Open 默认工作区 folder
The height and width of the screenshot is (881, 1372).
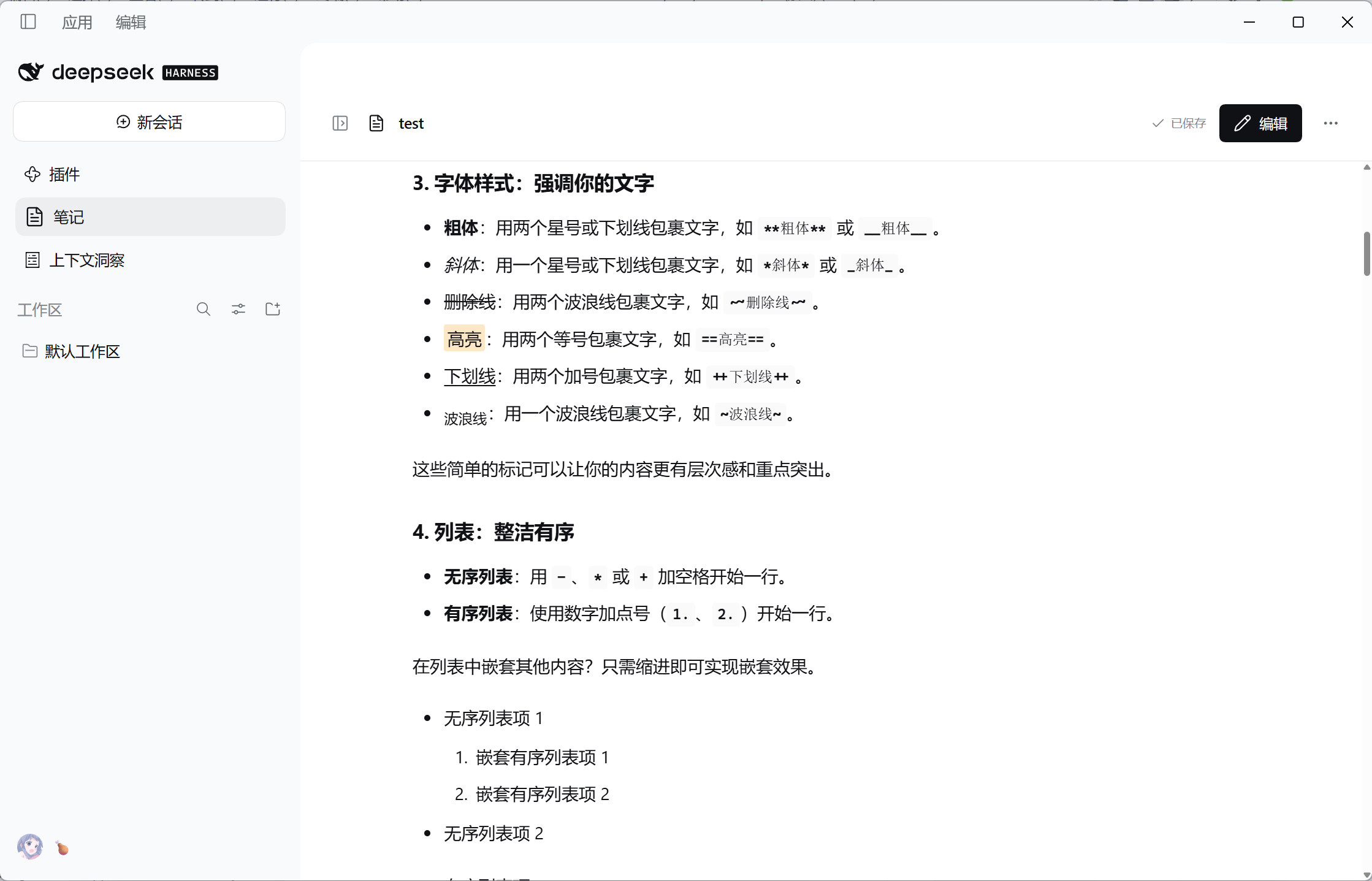pos(150,351)
